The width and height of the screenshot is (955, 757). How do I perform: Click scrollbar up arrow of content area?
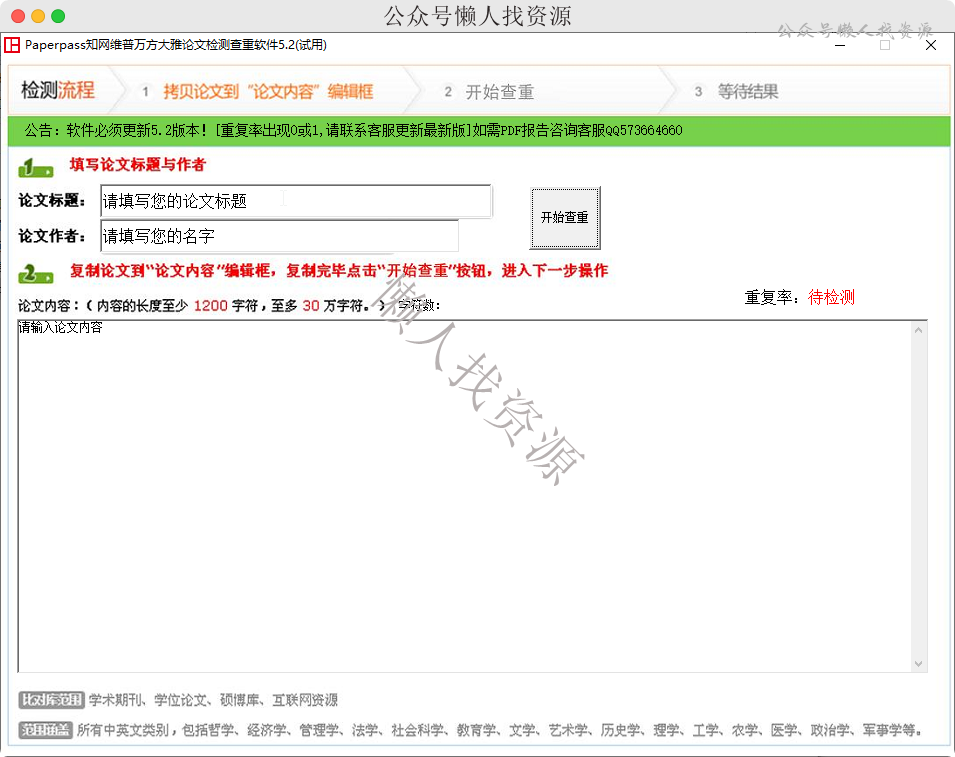[x=918, y=330]
